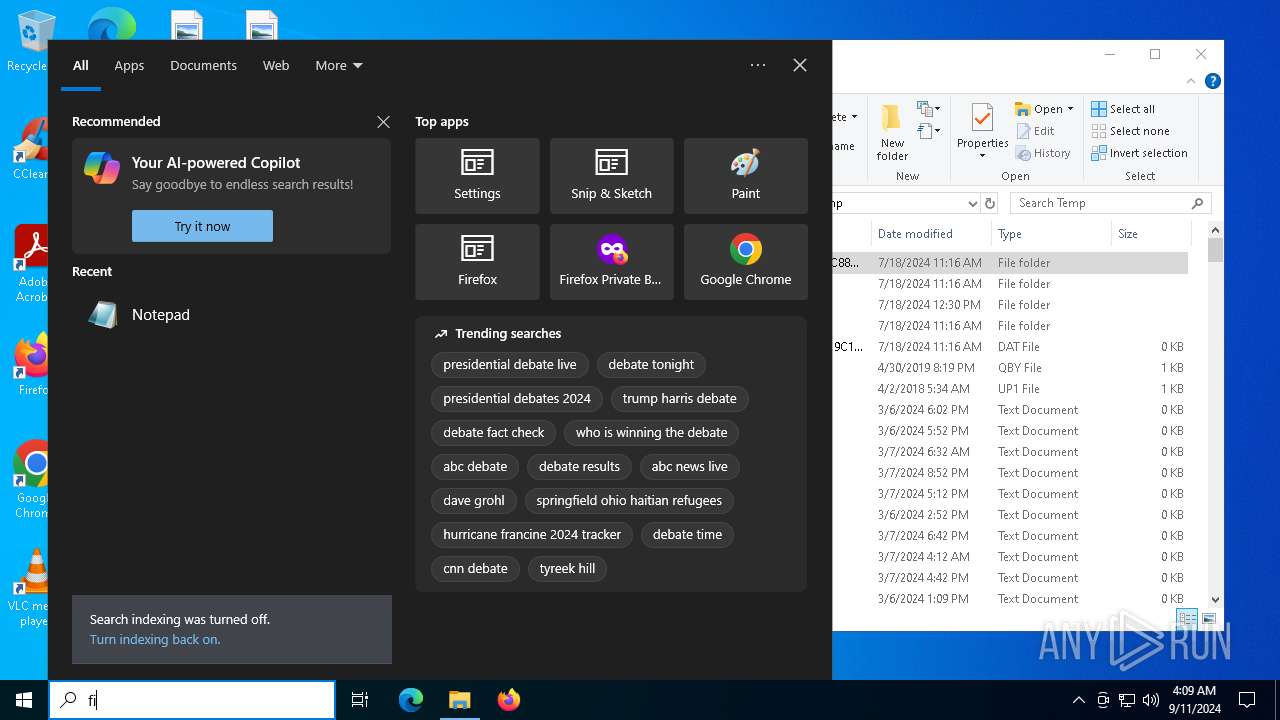
Task: Expand Properties dropdown arrow
Action: pyautogui.click(x=982, y=156)
